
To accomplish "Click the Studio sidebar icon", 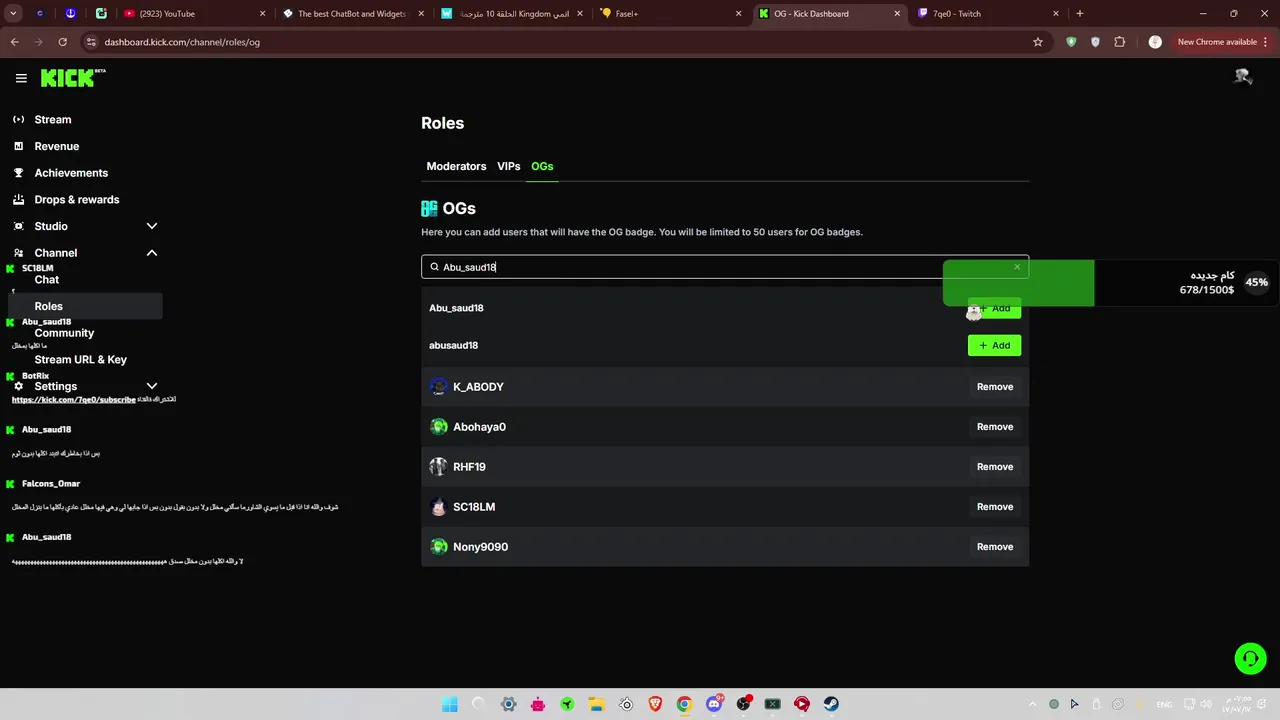I will coord(18,226).
